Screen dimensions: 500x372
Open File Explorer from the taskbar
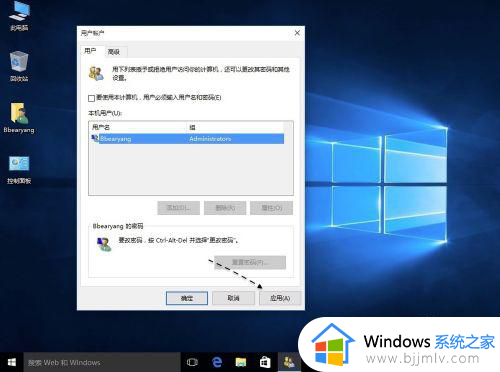pos(241,362)
